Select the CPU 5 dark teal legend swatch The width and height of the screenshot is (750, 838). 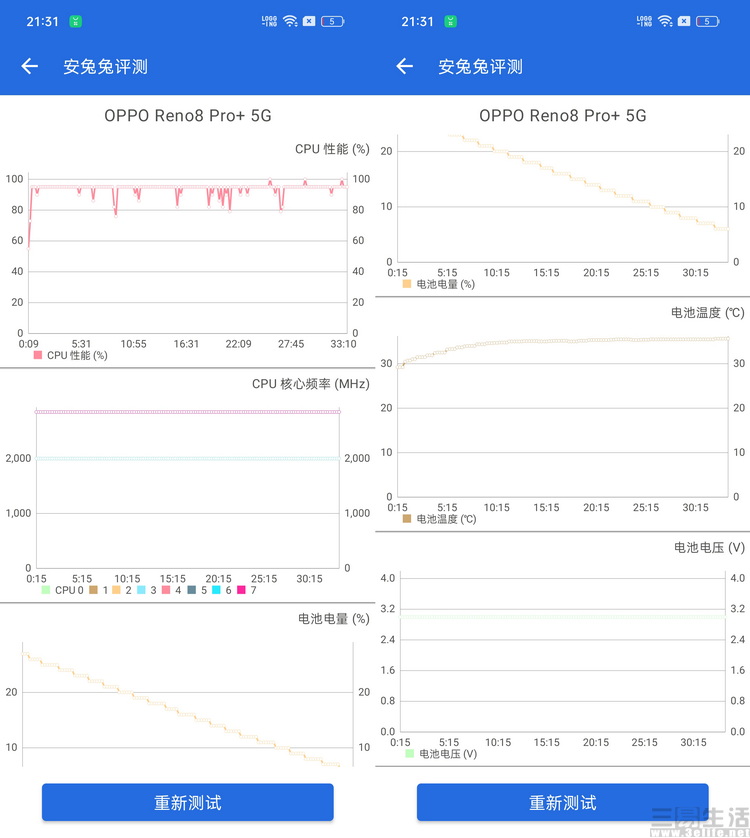point(191,590)
